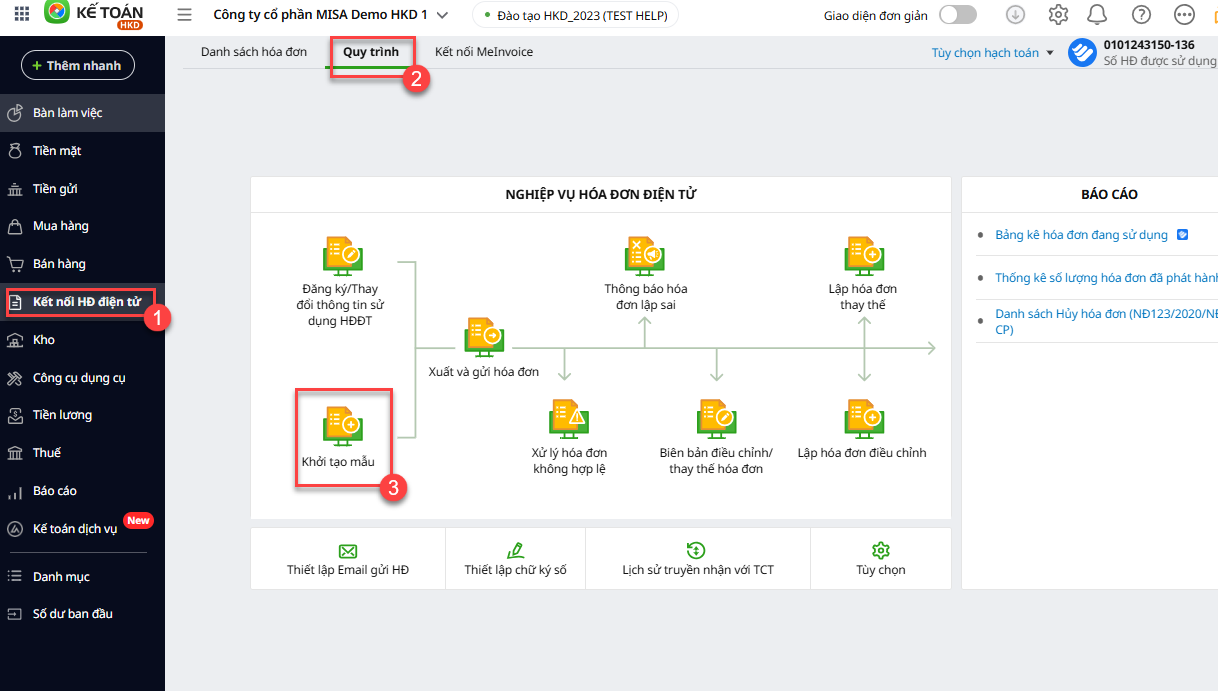This screenshot has height=691, width=1218.
Task: Select Tiền lương in the sidebar
Action: (x=62, y=415)
